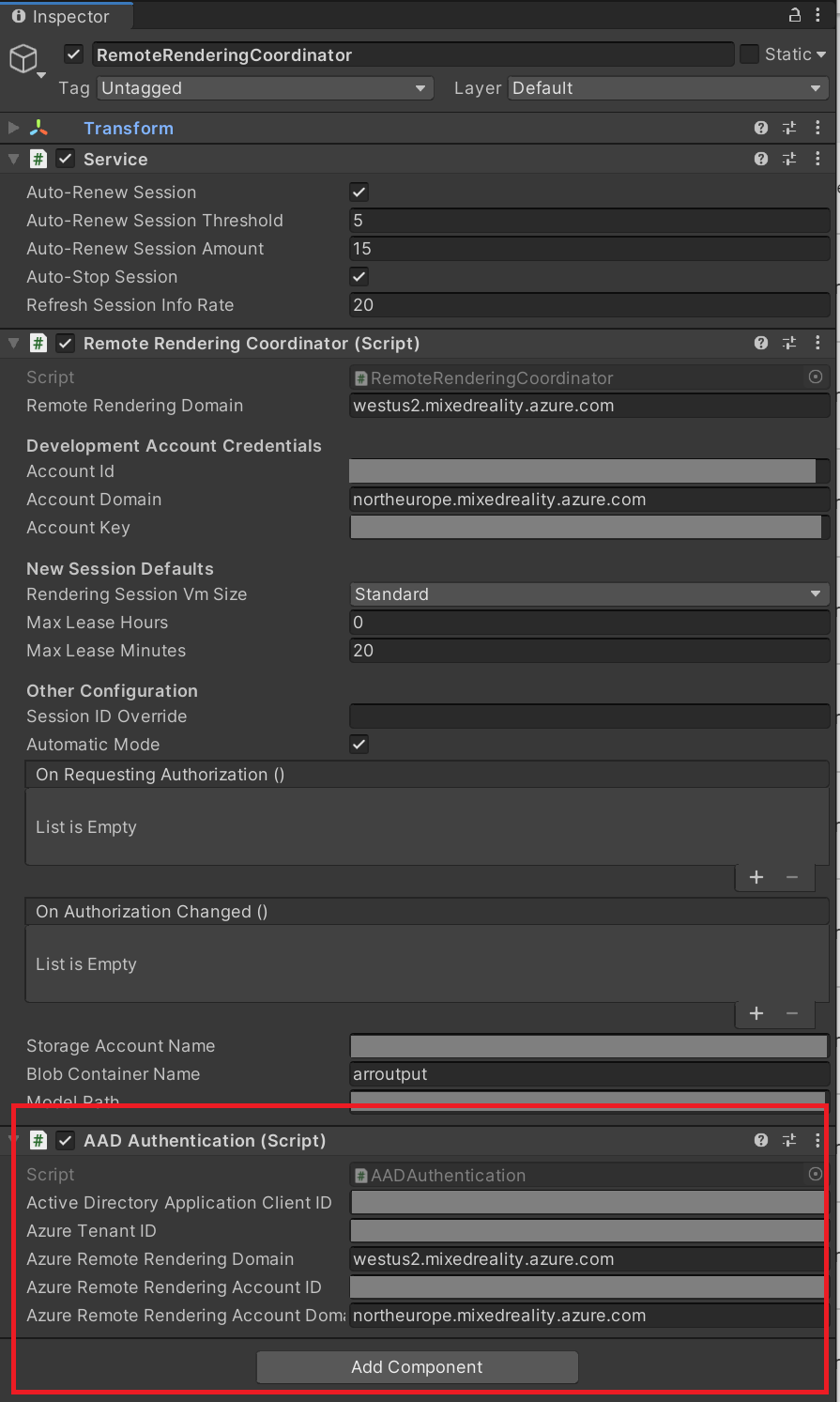This screenshot has width=840, height=1402.
Task: Edit Azure Remote Rendering Domain field
Action: pyautogui.click(x=588, y=1259)
